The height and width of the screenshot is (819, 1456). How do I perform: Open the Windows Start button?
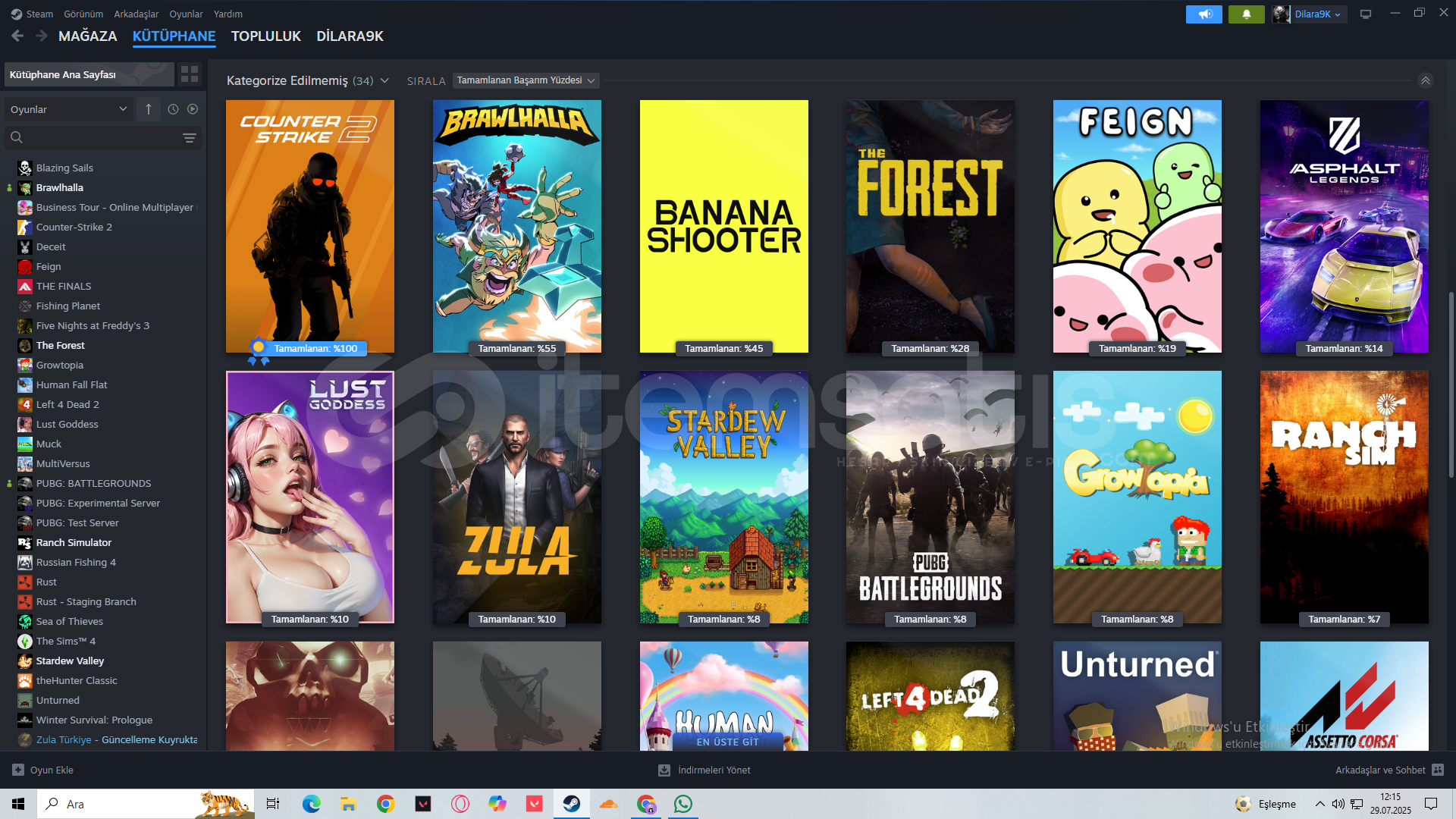click(18, 804)
